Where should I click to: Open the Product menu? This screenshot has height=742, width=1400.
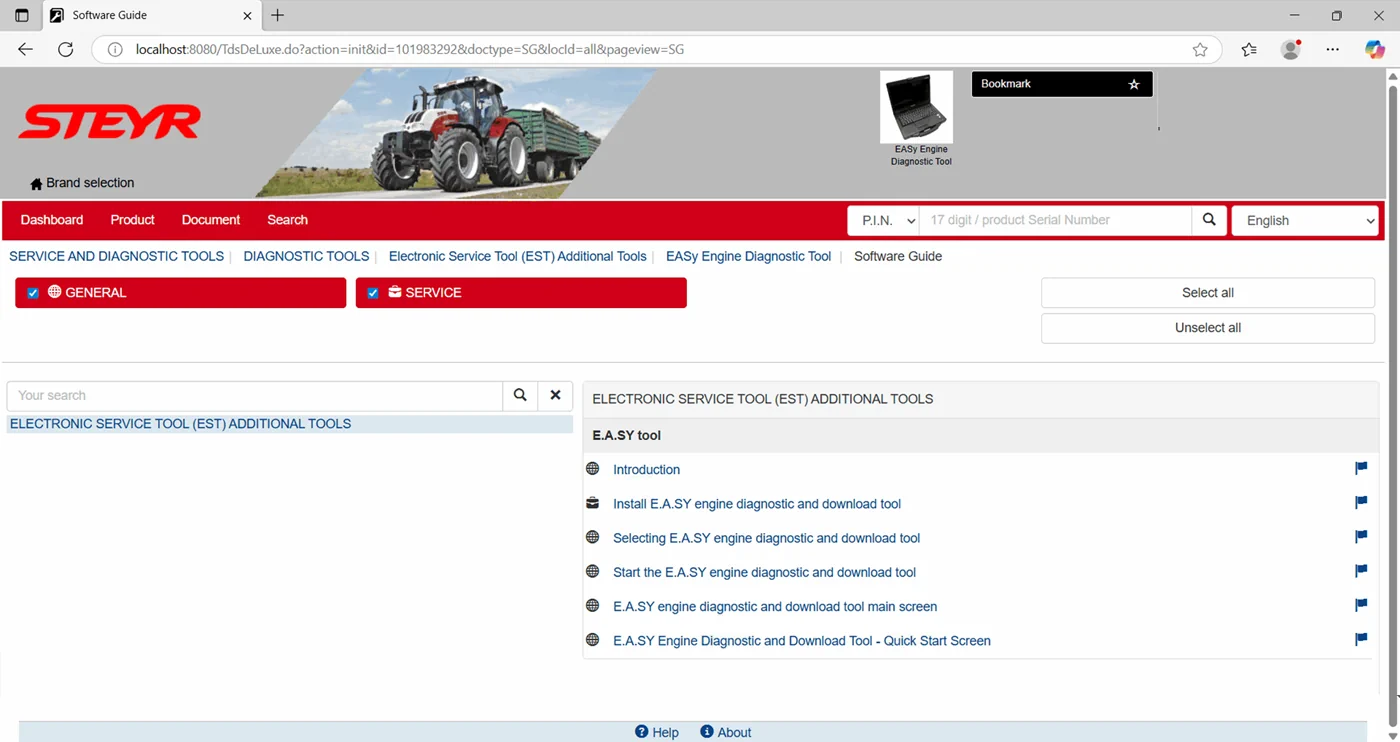click(x=132, y=220)
